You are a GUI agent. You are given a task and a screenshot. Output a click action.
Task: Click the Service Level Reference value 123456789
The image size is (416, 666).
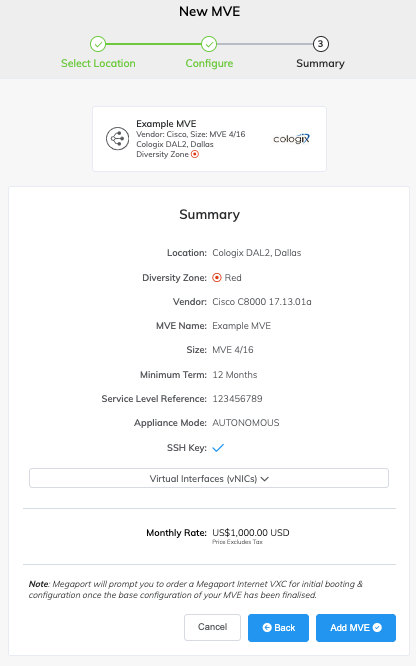tap(238, 399)
